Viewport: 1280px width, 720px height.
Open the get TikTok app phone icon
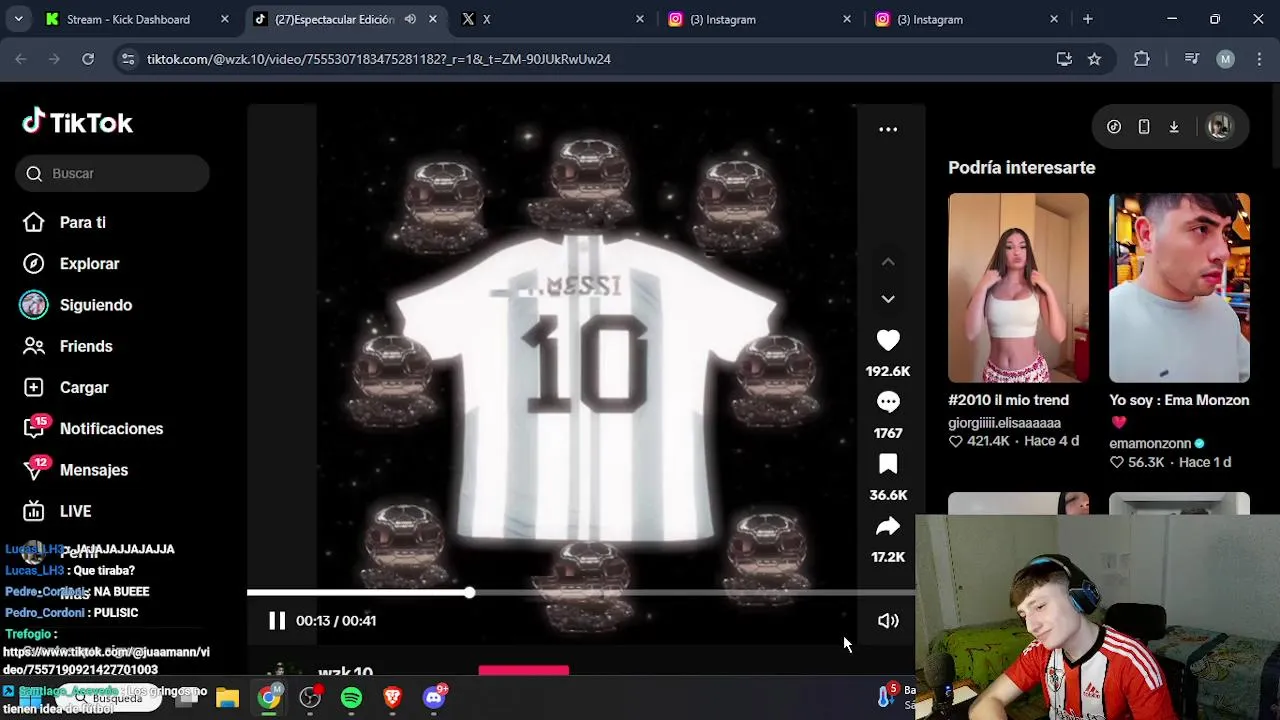coord(1144,127)
